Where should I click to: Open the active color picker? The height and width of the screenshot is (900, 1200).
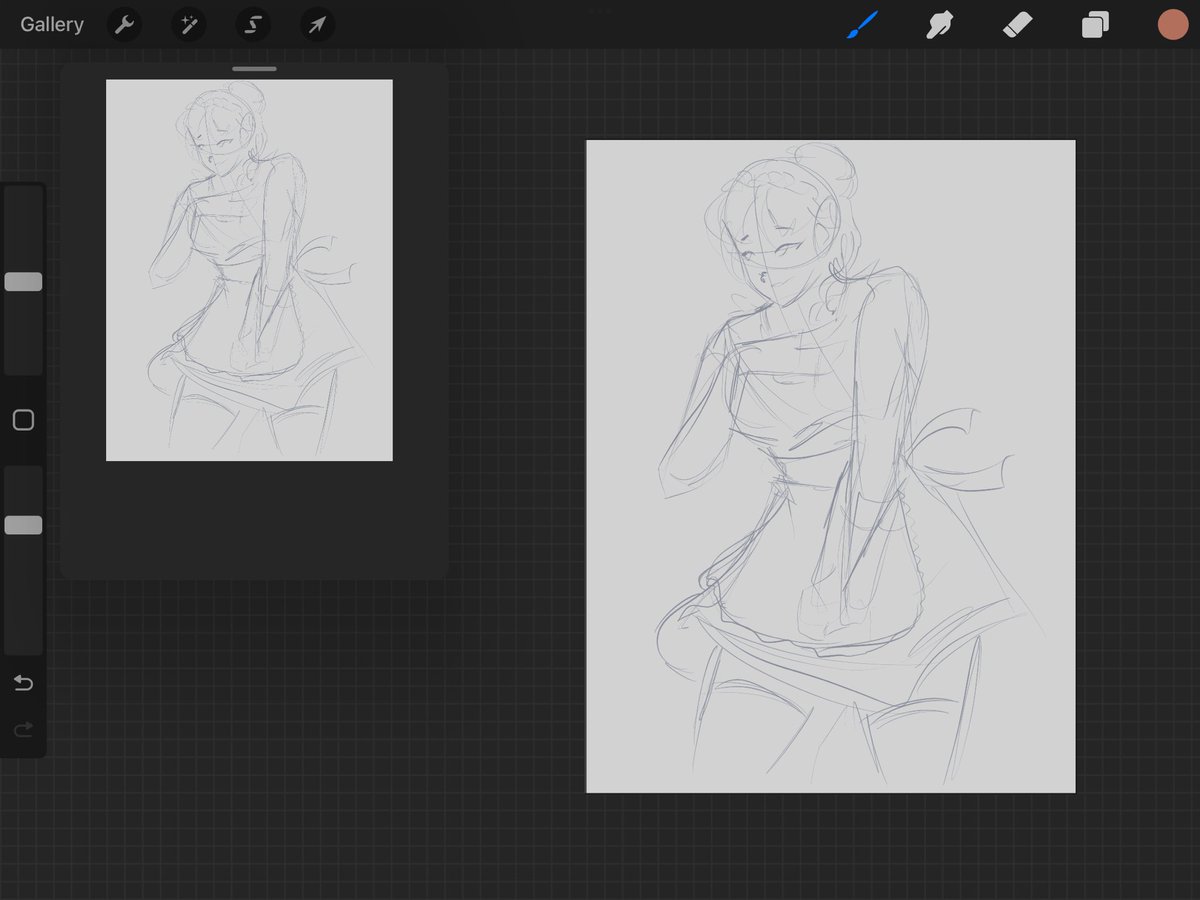(1172, 24)
